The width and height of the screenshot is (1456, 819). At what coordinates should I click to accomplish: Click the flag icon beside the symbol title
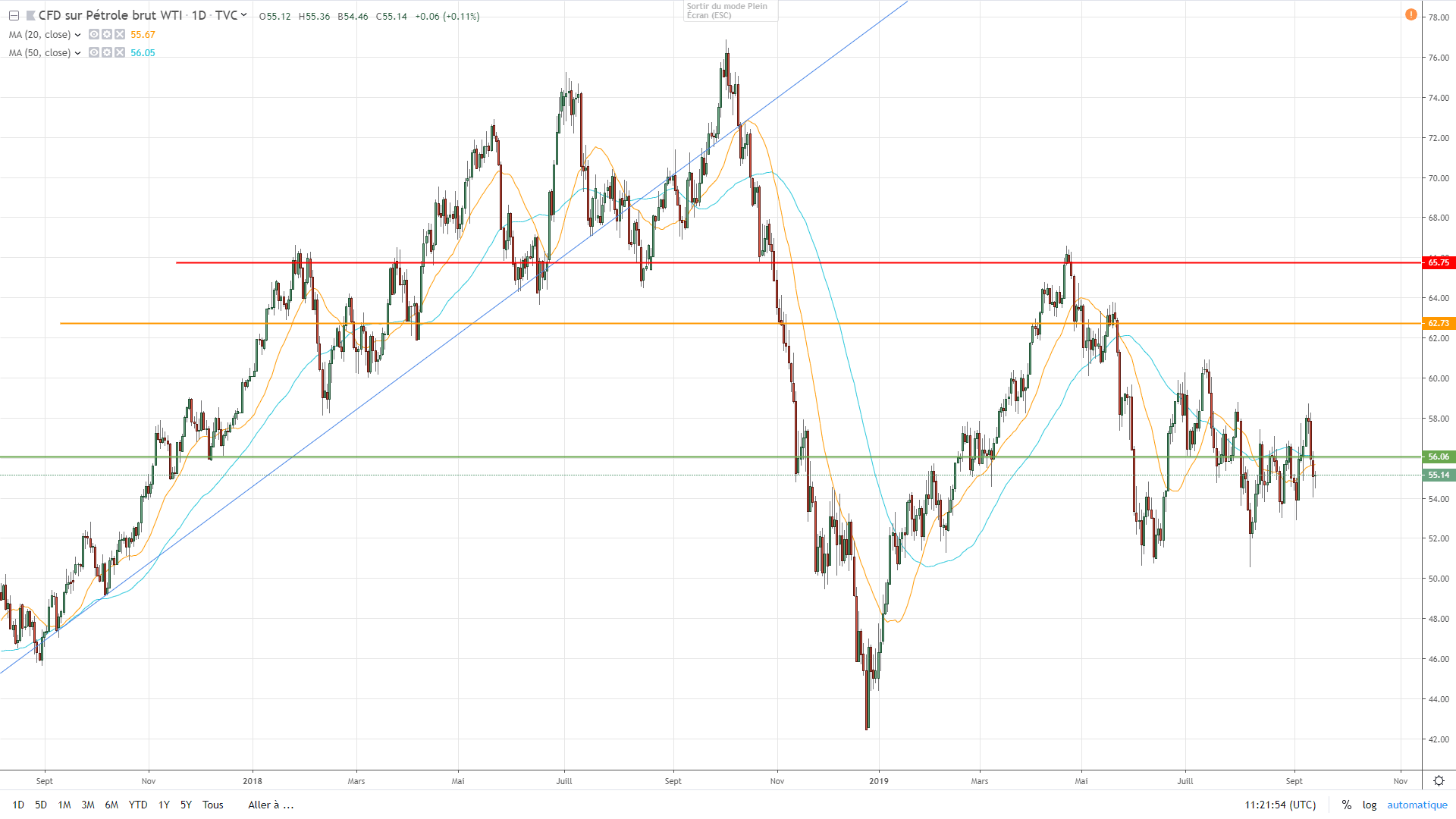tap(30, 16)
